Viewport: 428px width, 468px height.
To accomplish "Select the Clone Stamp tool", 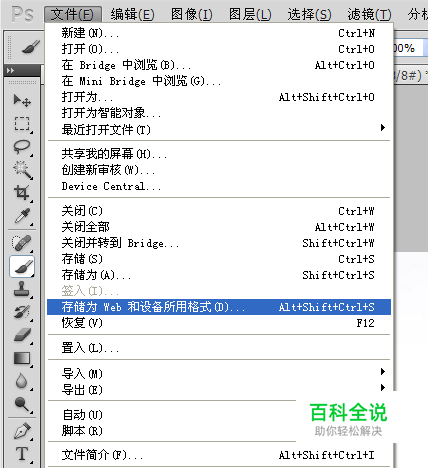I will (x=22, y=289).
